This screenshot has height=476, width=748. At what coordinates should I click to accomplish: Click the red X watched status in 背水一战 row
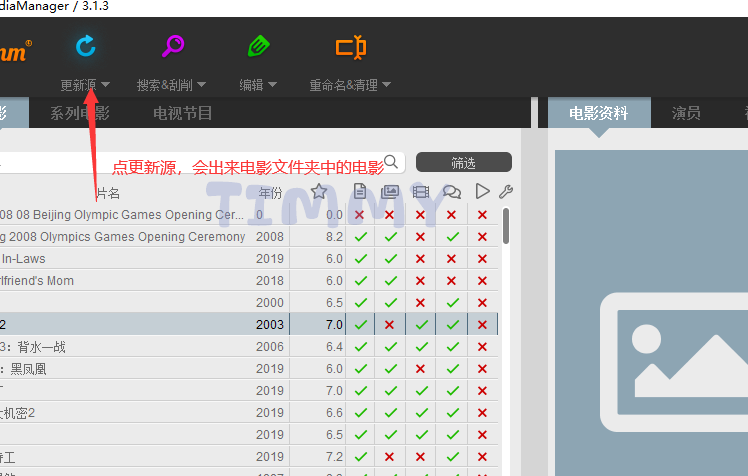pyautogui.click(x=482, y=347)
